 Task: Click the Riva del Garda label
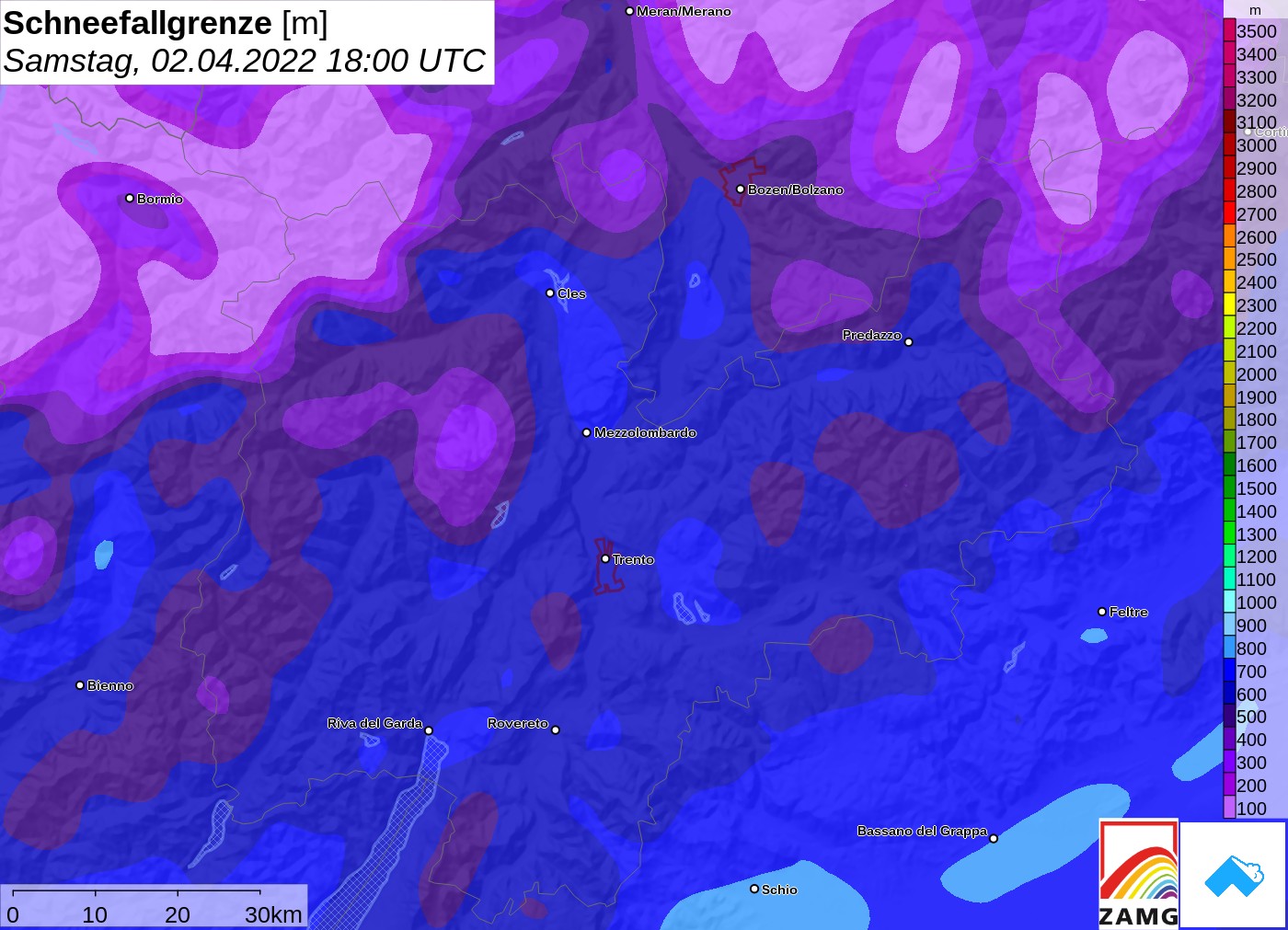coord(374,723)
